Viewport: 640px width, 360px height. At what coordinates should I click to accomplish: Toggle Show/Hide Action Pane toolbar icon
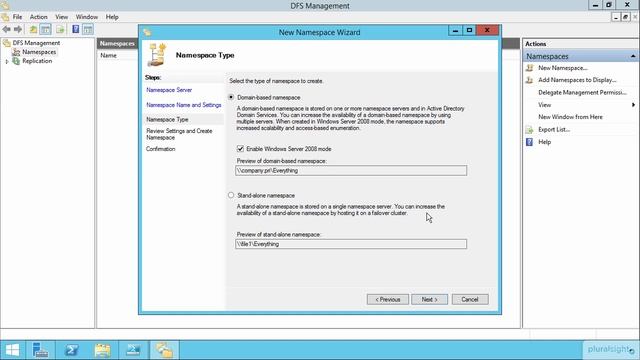88,29
